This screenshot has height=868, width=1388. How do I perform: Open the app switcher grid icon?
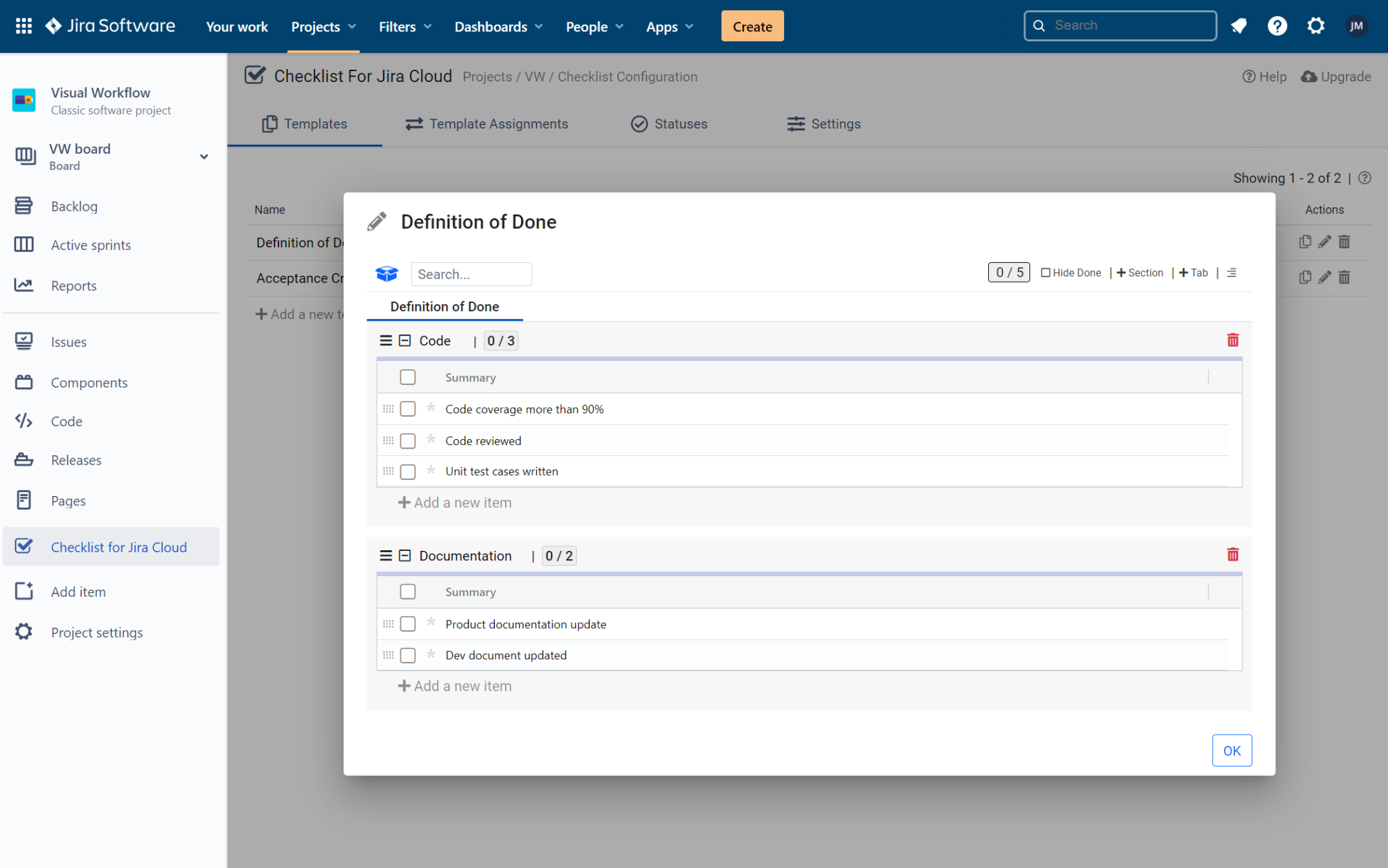point(24,26)
